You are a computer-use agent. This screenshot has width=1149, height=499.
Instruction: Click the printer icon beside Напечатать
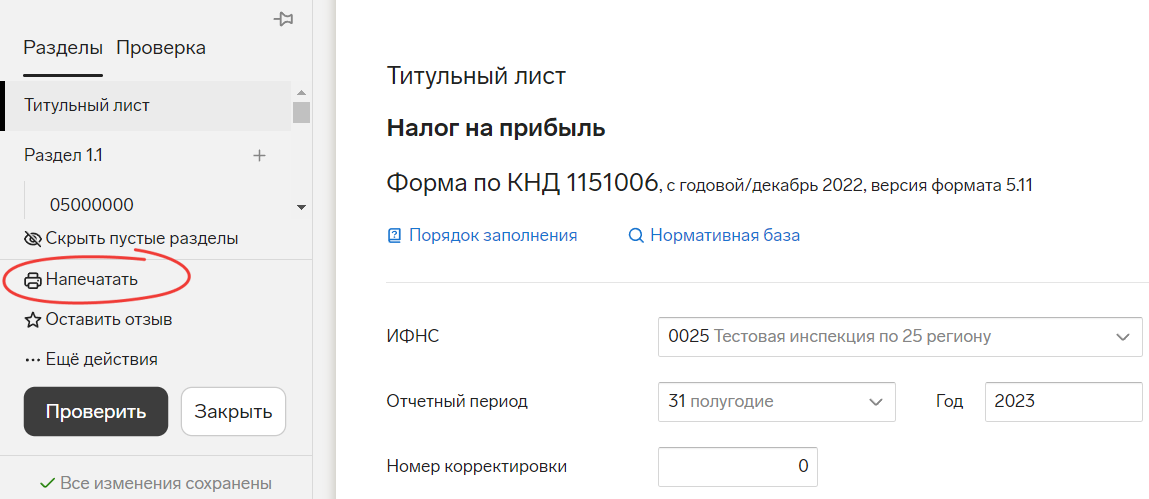click(33, 281)
